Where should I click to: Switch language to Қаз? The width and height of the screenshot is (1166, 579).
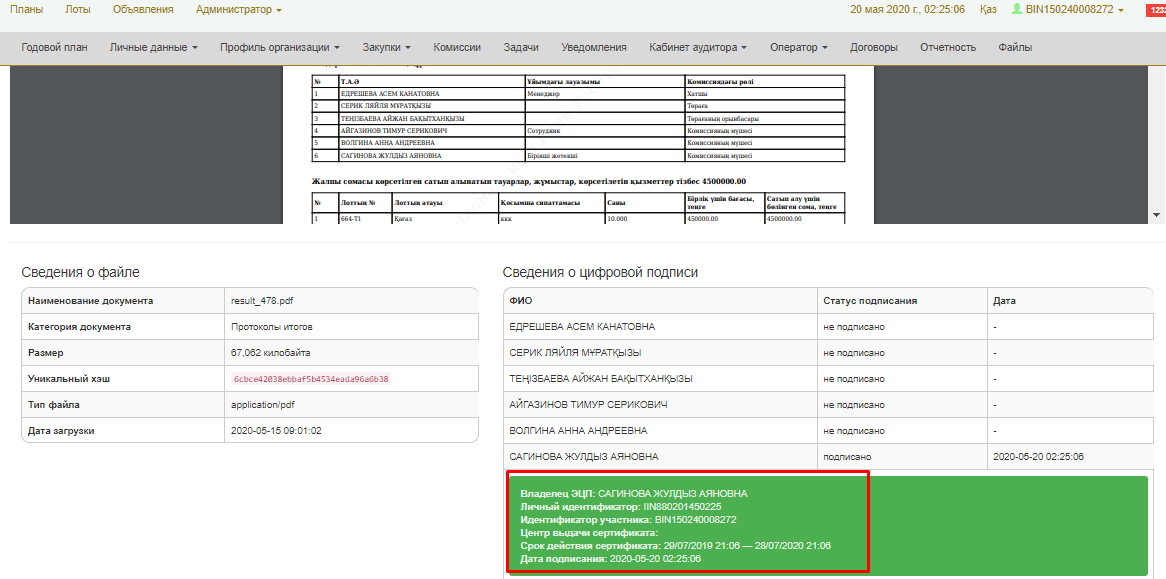tap(987, 10)
